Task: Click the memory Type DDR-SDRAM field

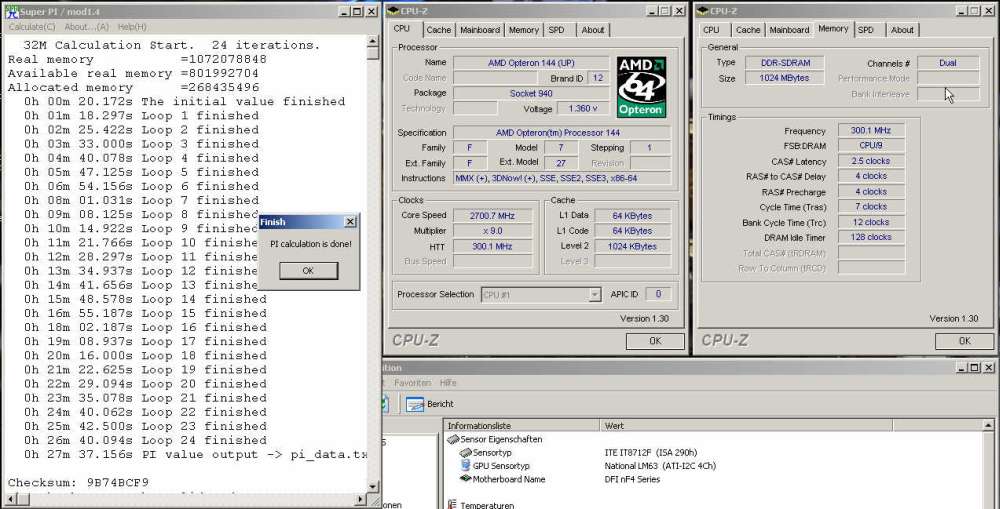Action: [784, 63]
